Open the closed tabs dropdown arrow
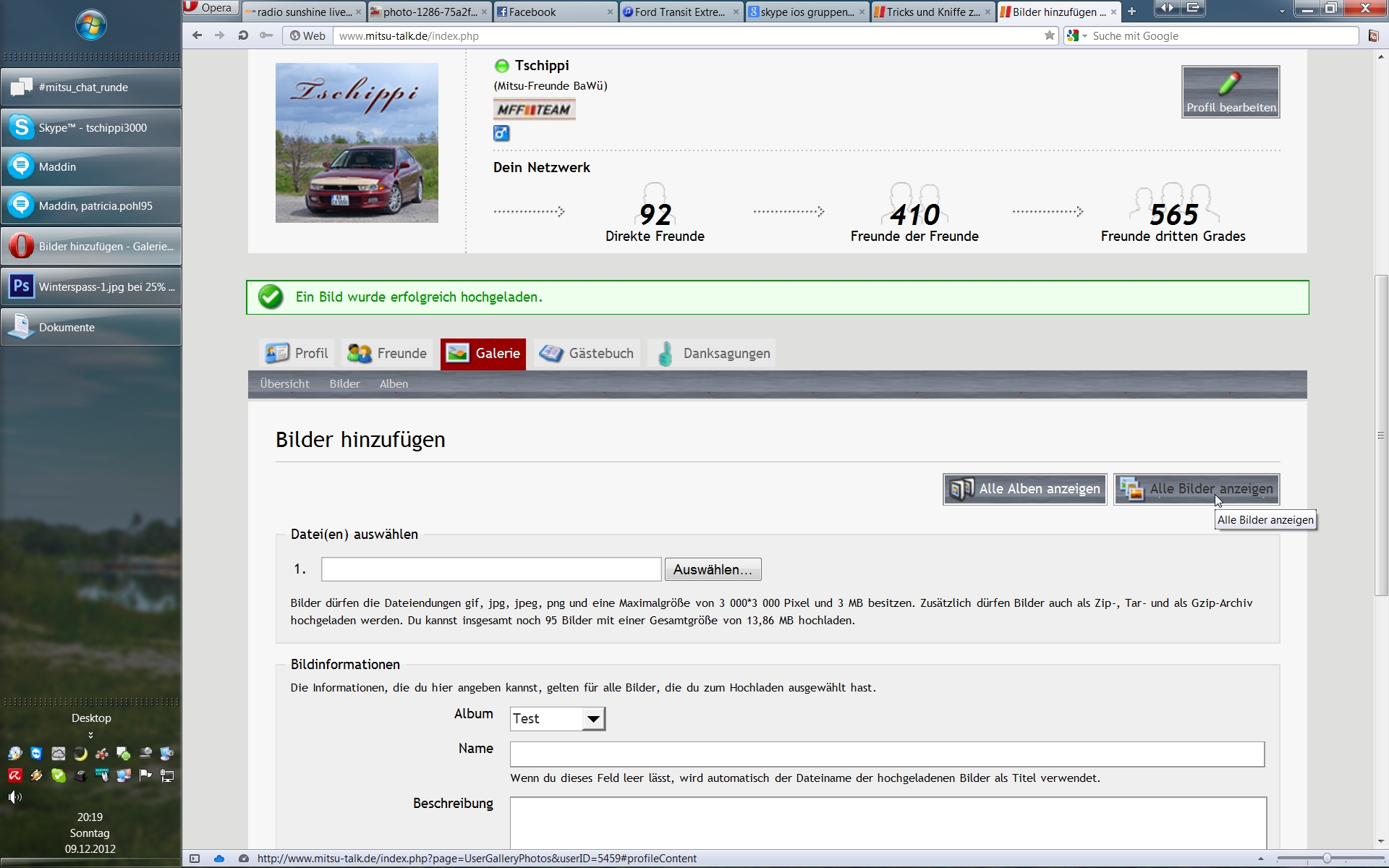1389x868 pixels. 1282,12
